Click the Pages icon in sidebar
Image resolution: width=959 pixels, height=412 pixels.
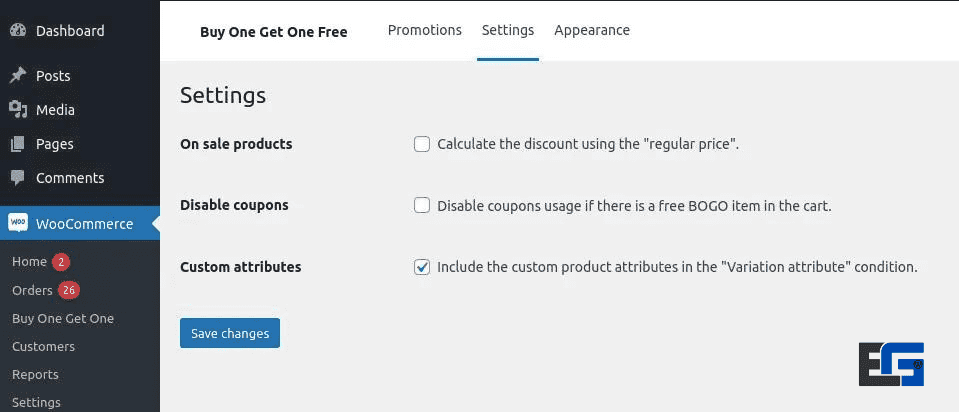tap(18, 144)
